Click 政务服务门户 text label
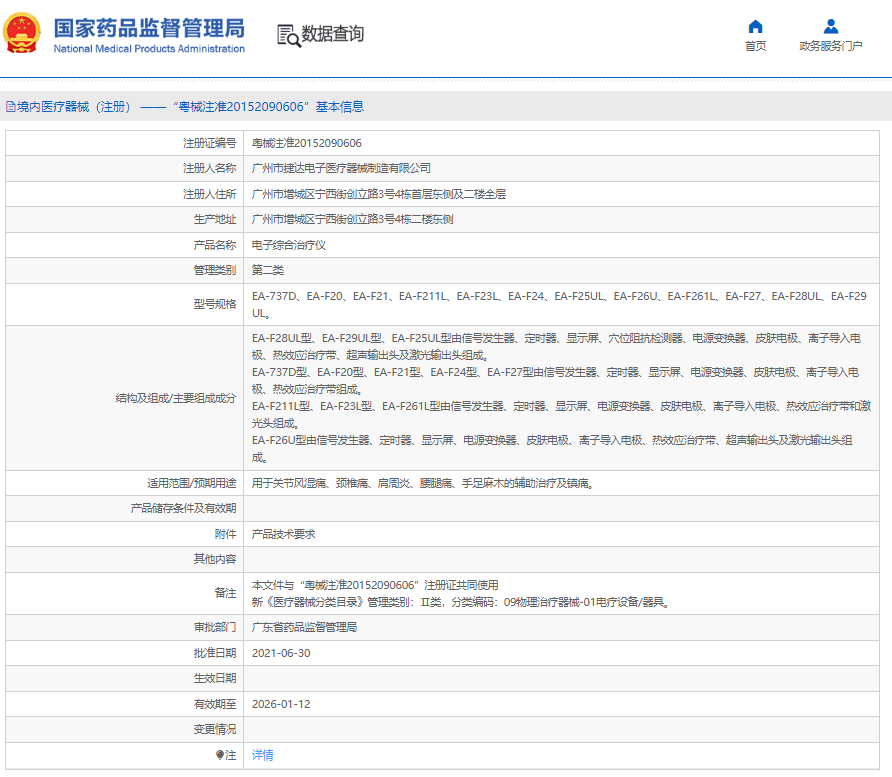Screen dimensions: 892x777 coord(831,46)
